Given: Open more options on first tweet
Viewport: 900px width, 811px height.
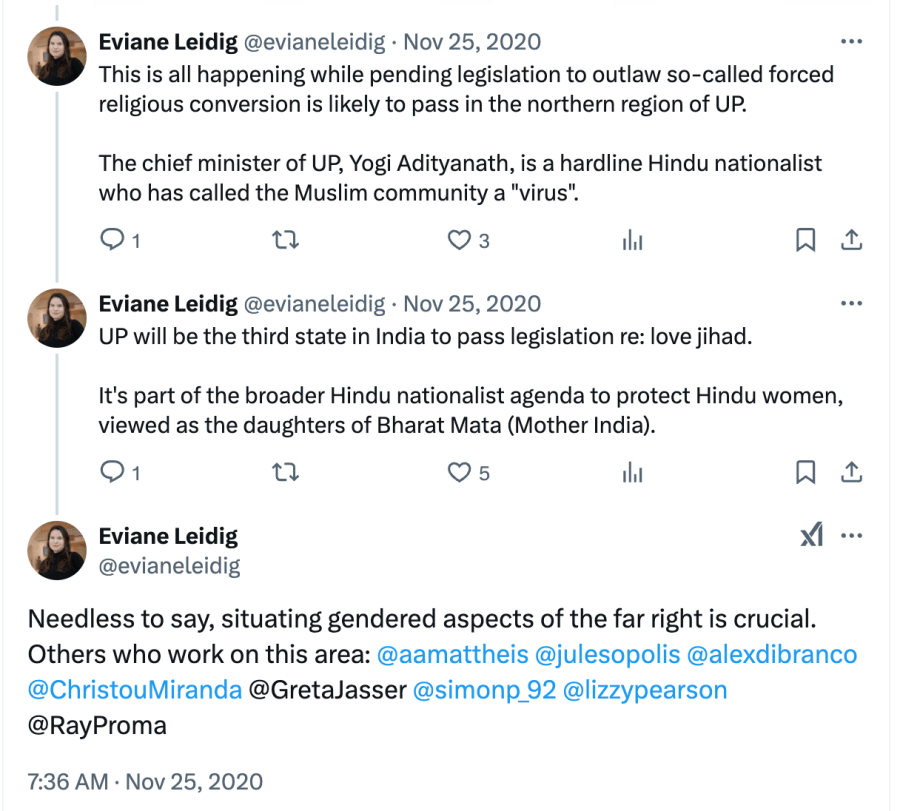Looking at the screenshot, I should tap(851, 42).
